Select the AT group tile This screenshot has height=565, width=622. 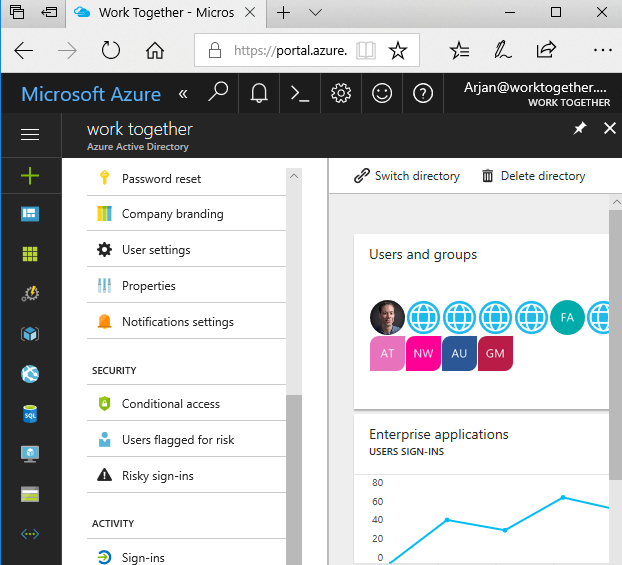pos(387,353)
